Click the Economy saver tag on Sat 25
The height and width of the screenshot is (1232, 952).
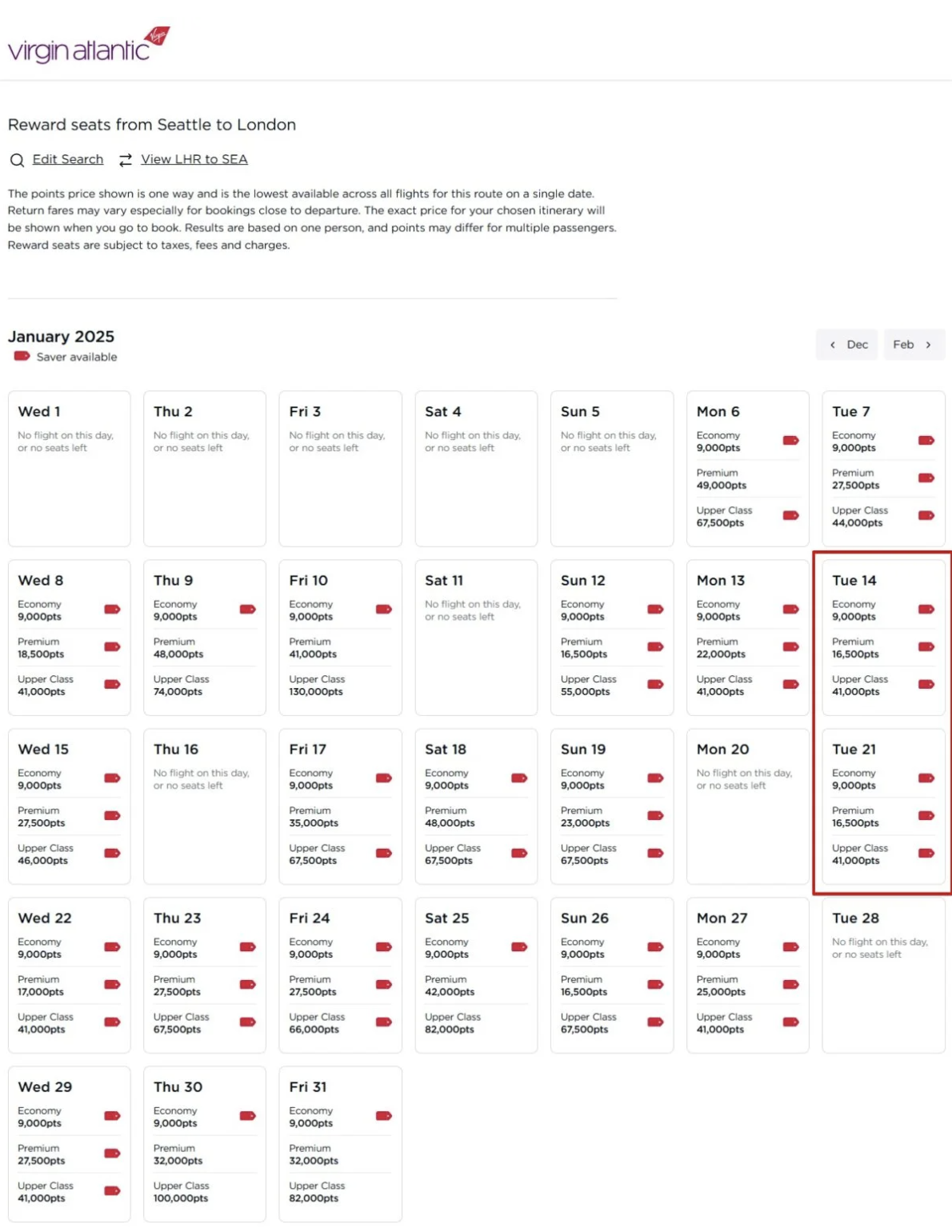click(x=519, y=946)
